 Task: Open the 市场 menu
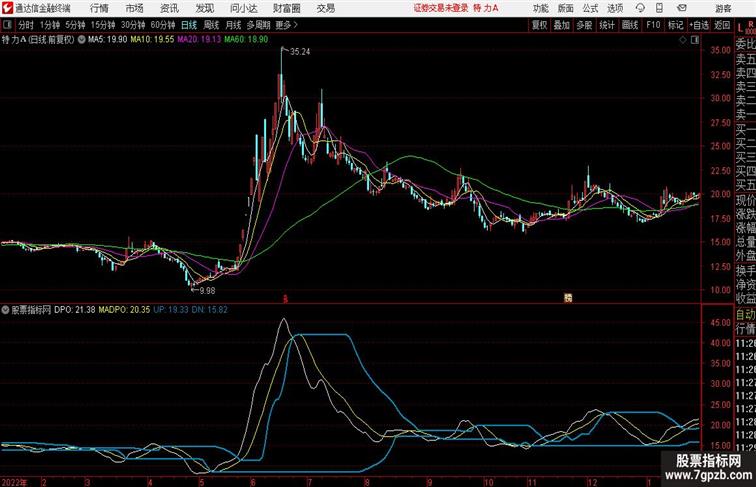click(x=135, y=8)
